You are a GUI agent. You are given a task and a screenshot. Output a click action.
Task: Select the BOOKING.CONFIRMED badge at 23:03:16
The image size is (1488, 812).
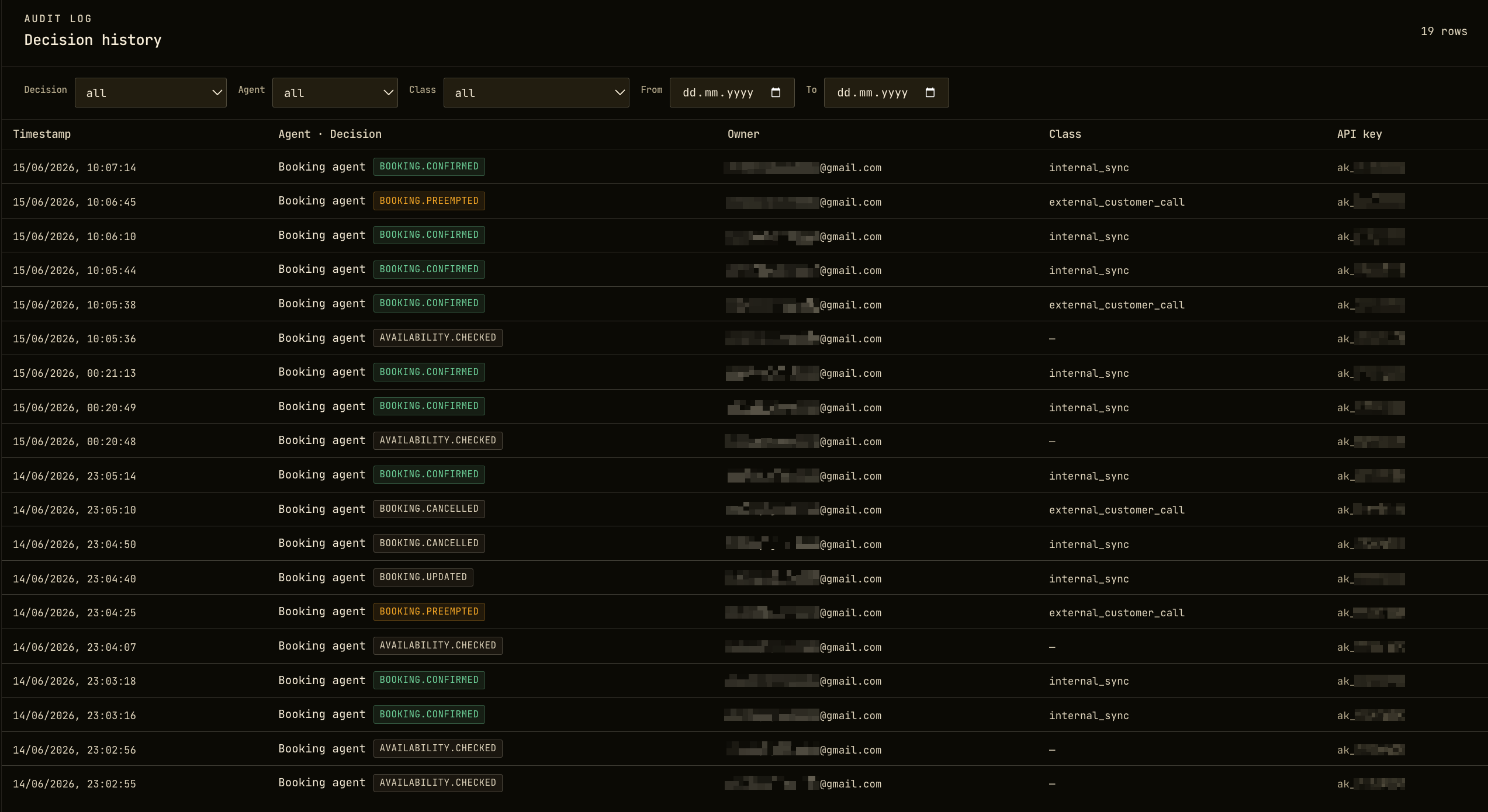pos(429,714)
